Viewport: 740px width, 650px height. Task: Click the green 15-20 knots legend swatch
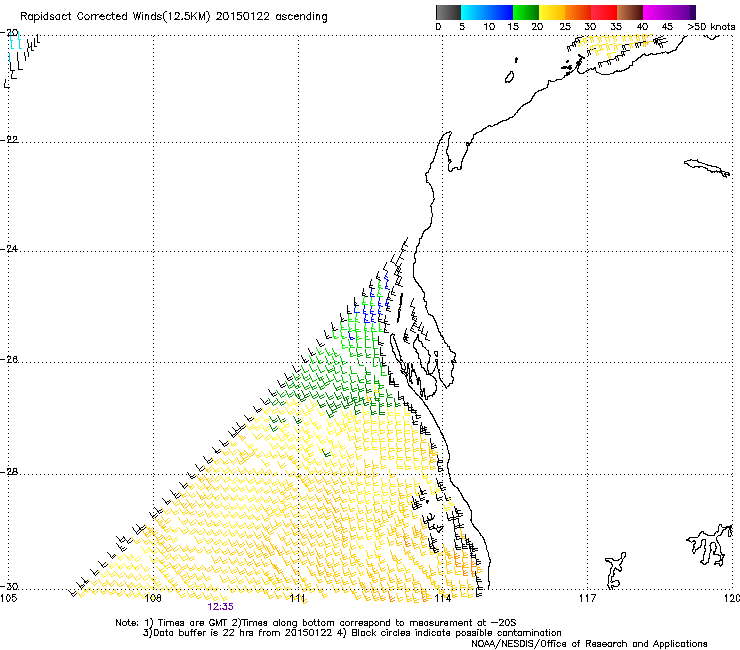click(525, 12)
